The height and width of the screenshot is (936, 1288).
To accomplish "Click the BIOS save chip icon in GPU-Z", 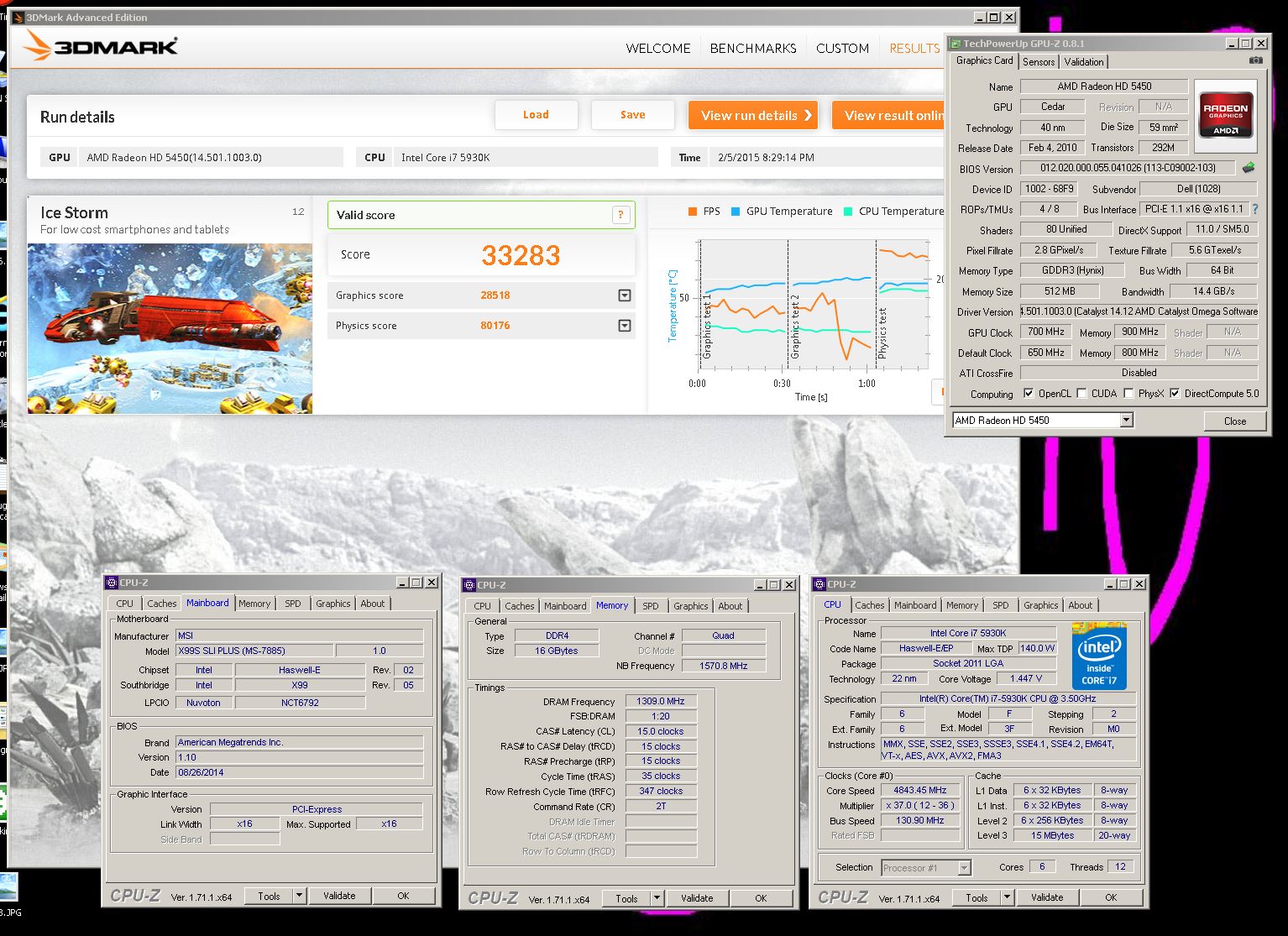I will 1249,168.
